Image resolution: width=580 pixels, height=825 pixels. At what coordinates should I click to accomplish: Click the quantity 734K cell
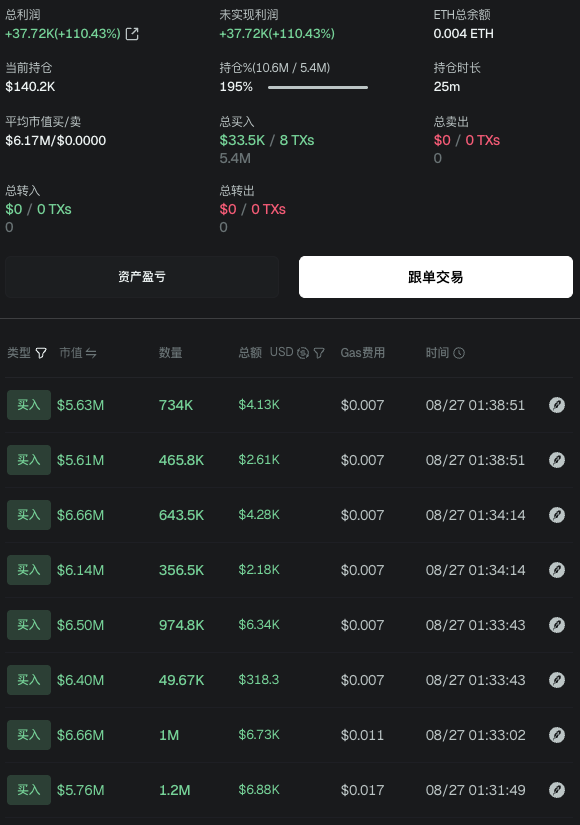tap(176, 405)
